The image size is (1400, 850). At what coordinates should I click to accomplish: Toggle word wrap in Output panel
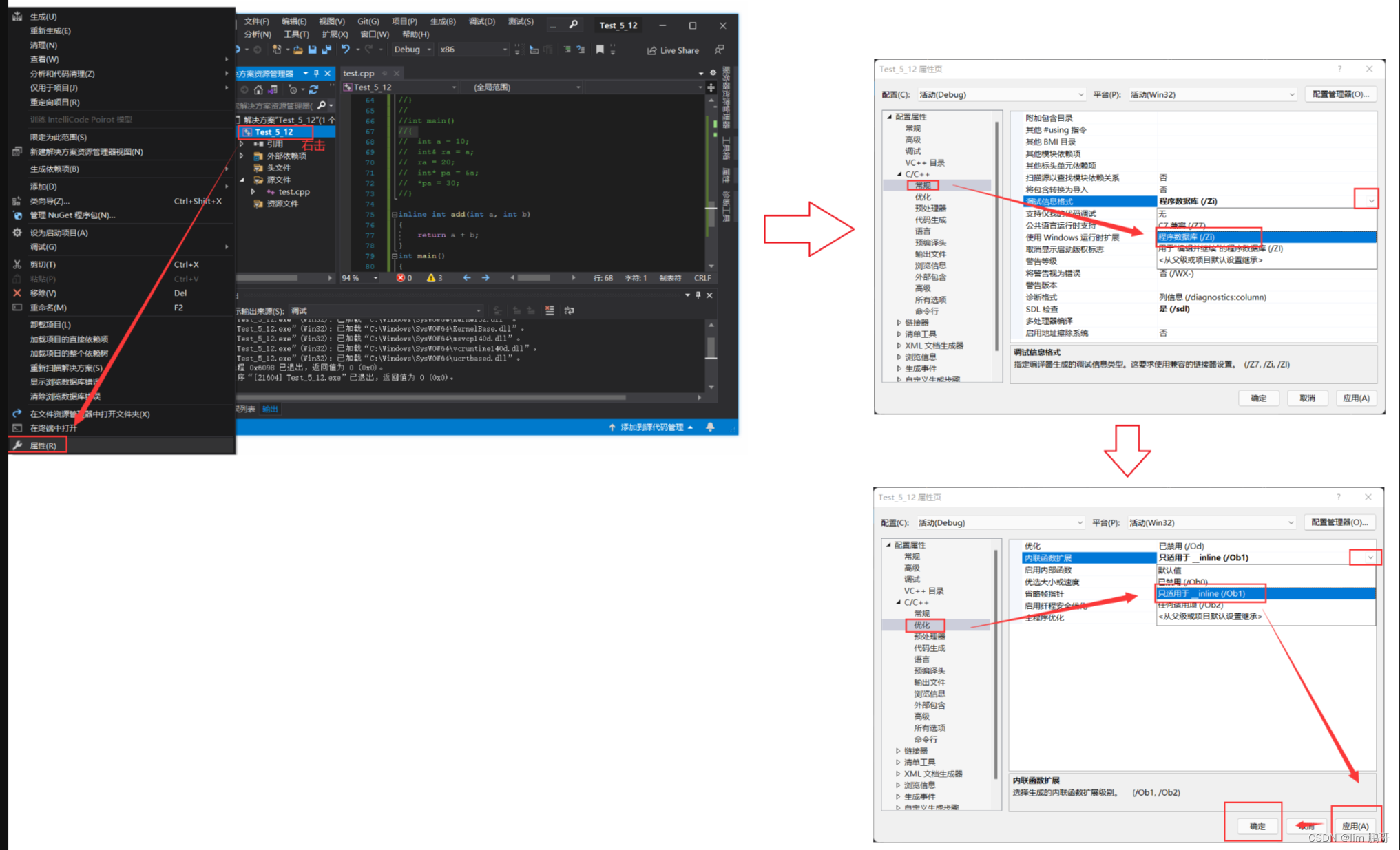point(569,310)
